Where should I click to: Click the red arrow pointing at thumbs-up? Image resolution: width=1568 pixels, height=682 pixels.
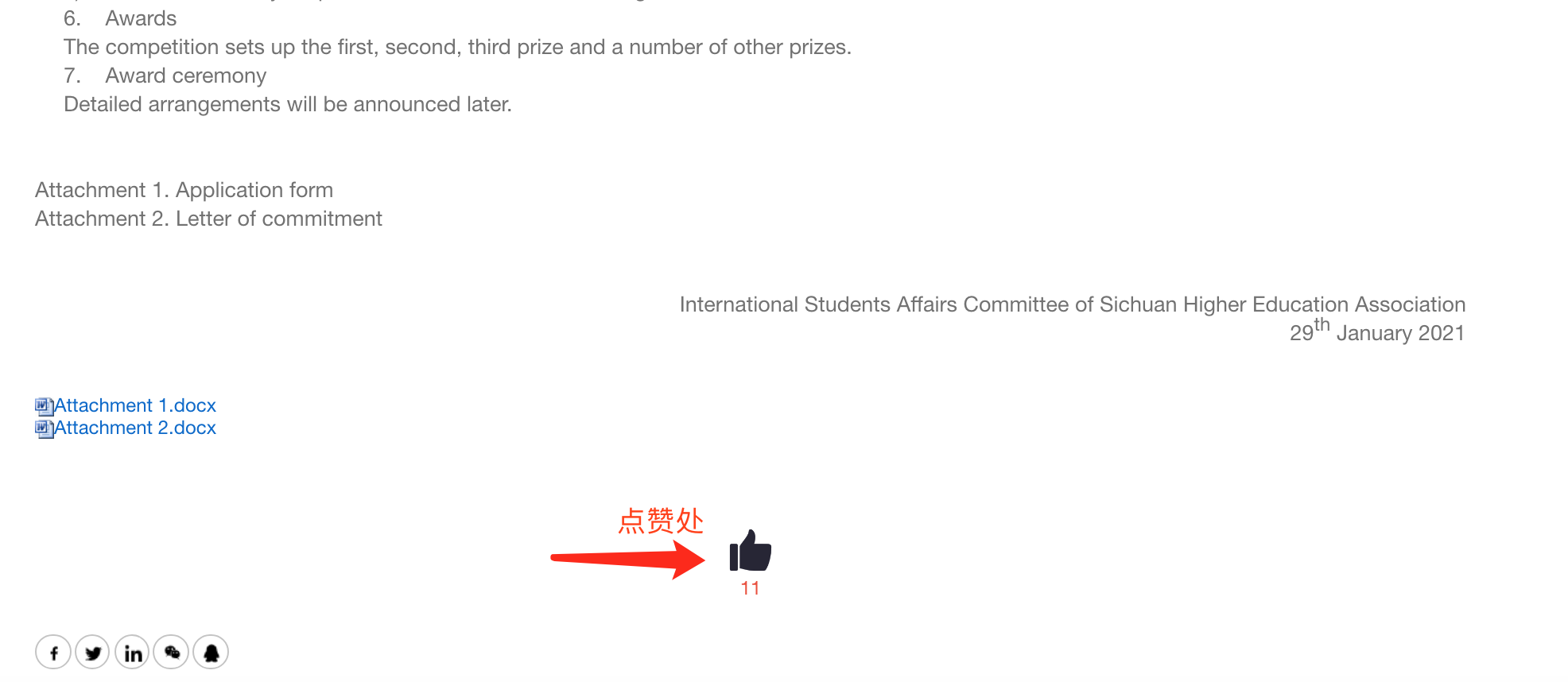point(628,560)
